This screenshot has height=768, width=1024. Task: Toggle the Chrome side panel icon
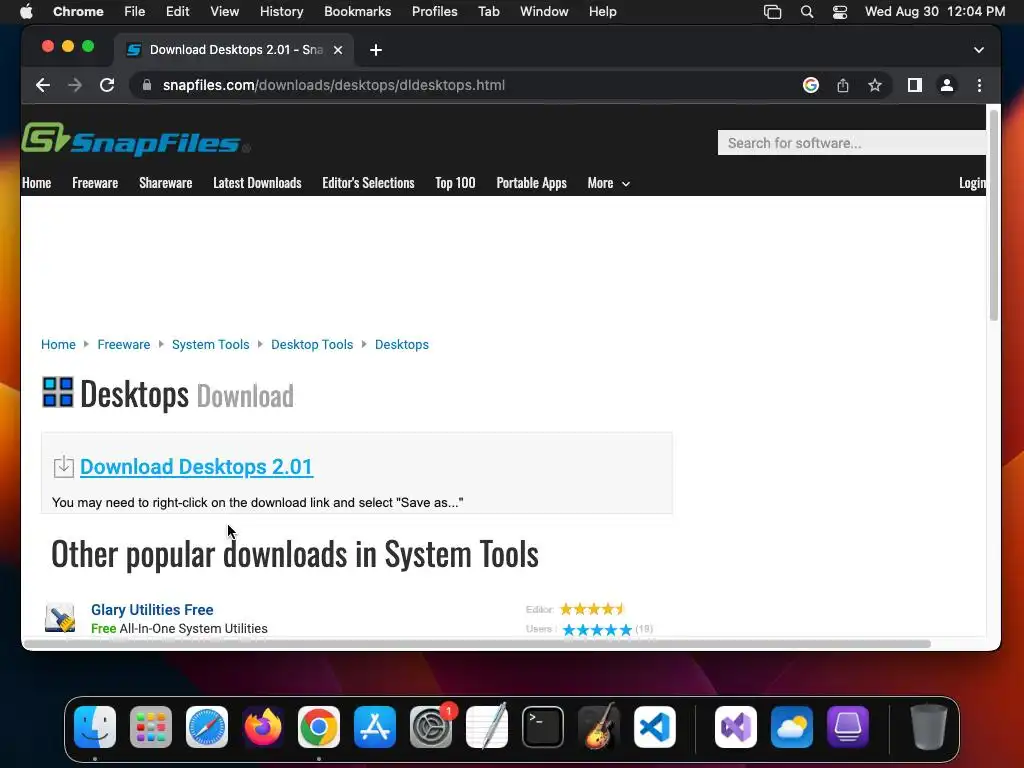[914, 85]
